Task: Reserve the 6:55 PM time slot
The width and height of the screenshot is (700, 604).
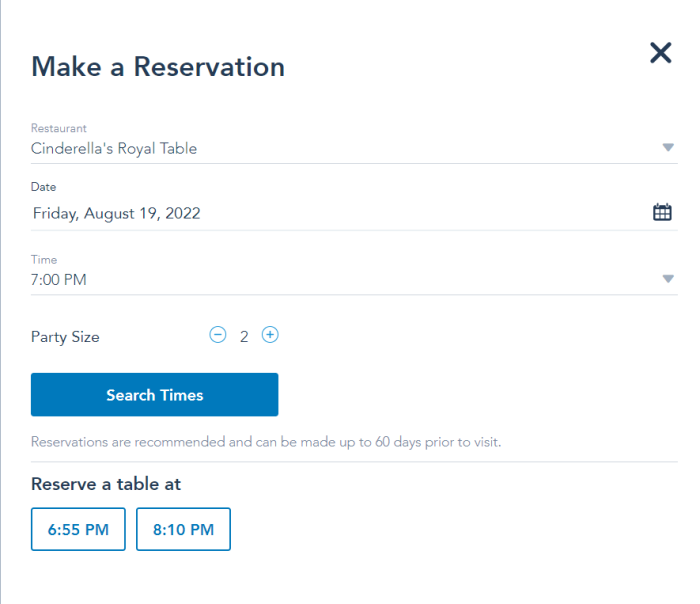Action: coord(78,529)
